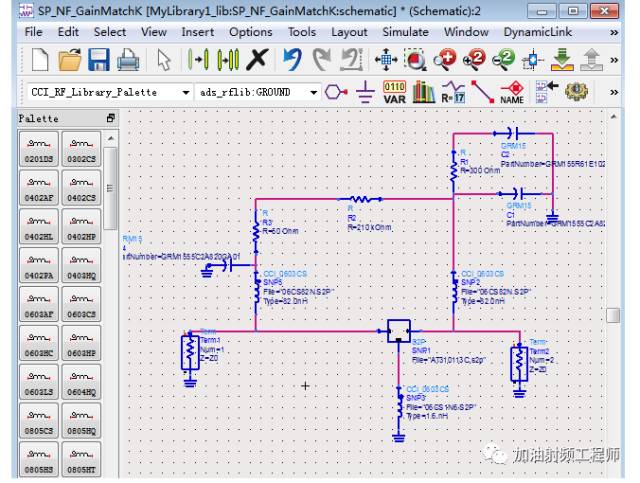
Task: Click the undo view icon
Action: point(351,60)
